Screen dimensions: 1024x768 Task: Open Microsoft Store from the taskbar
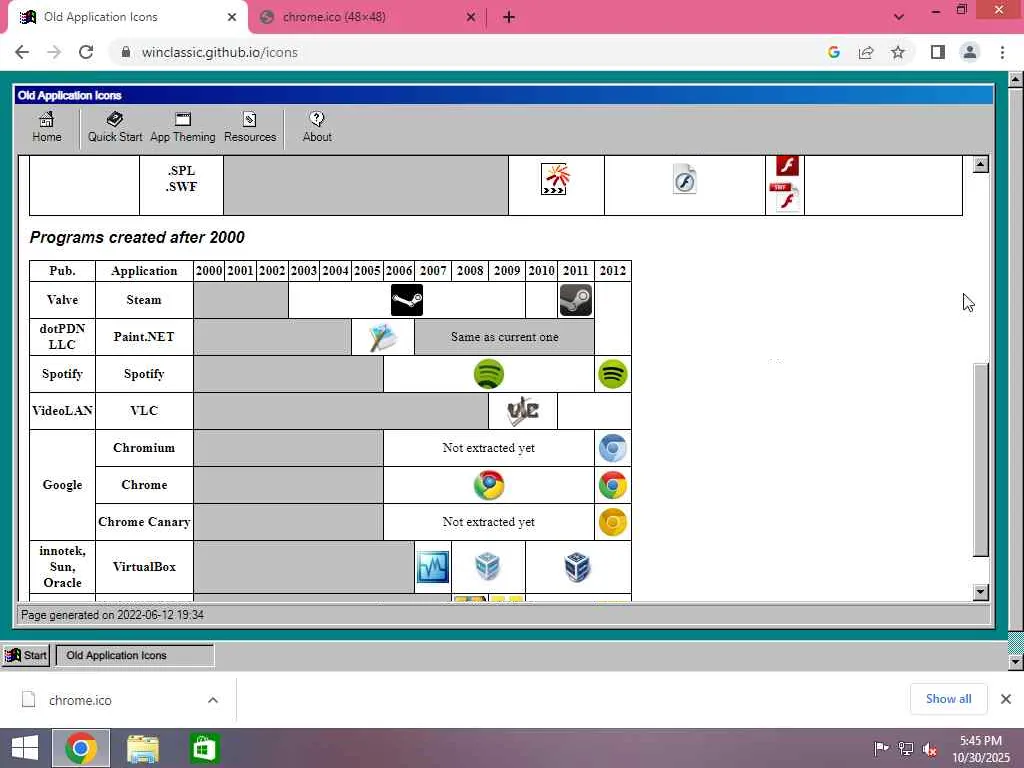pos(204,748)
